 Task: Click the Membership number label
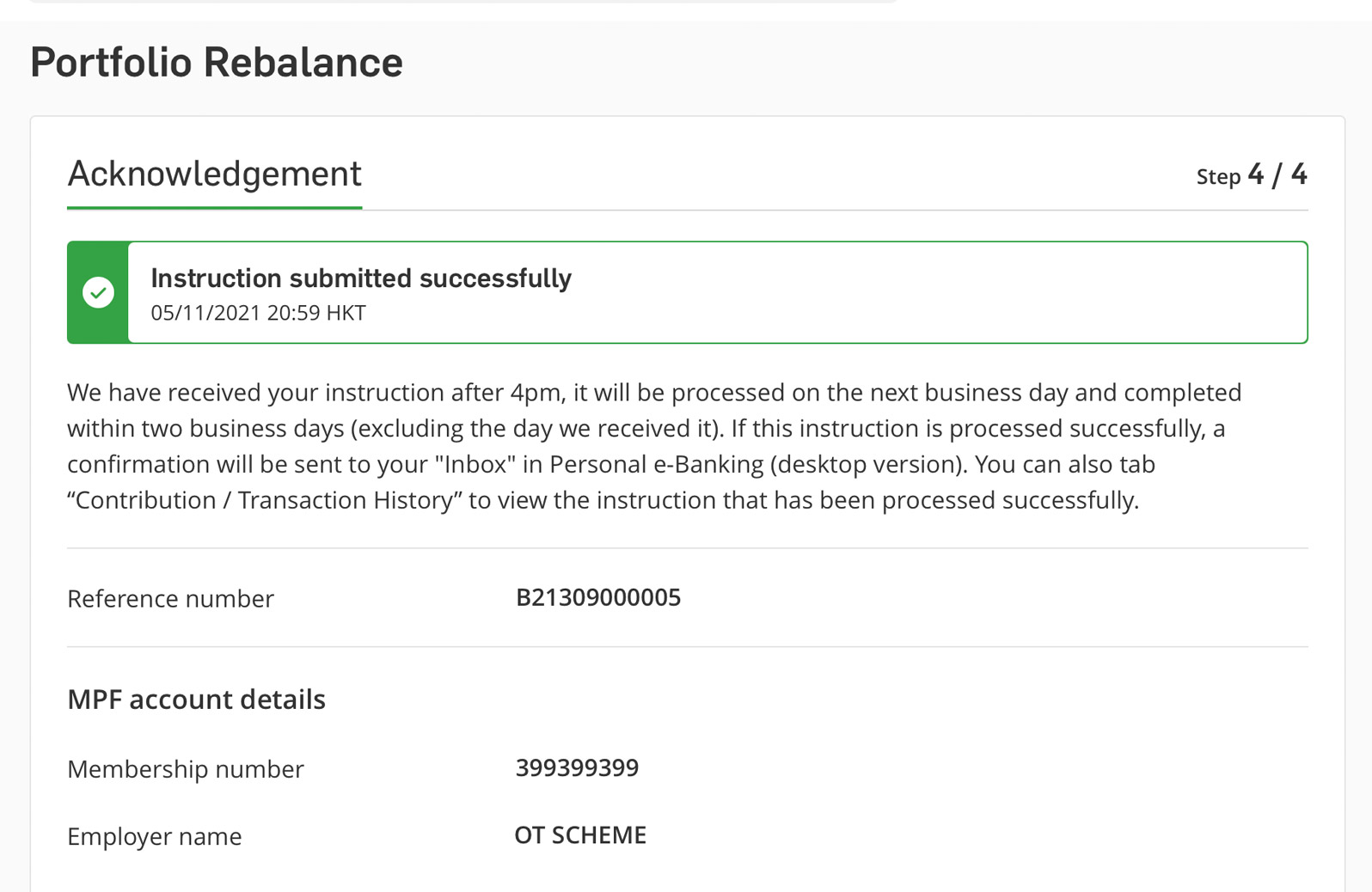point(186,769)
